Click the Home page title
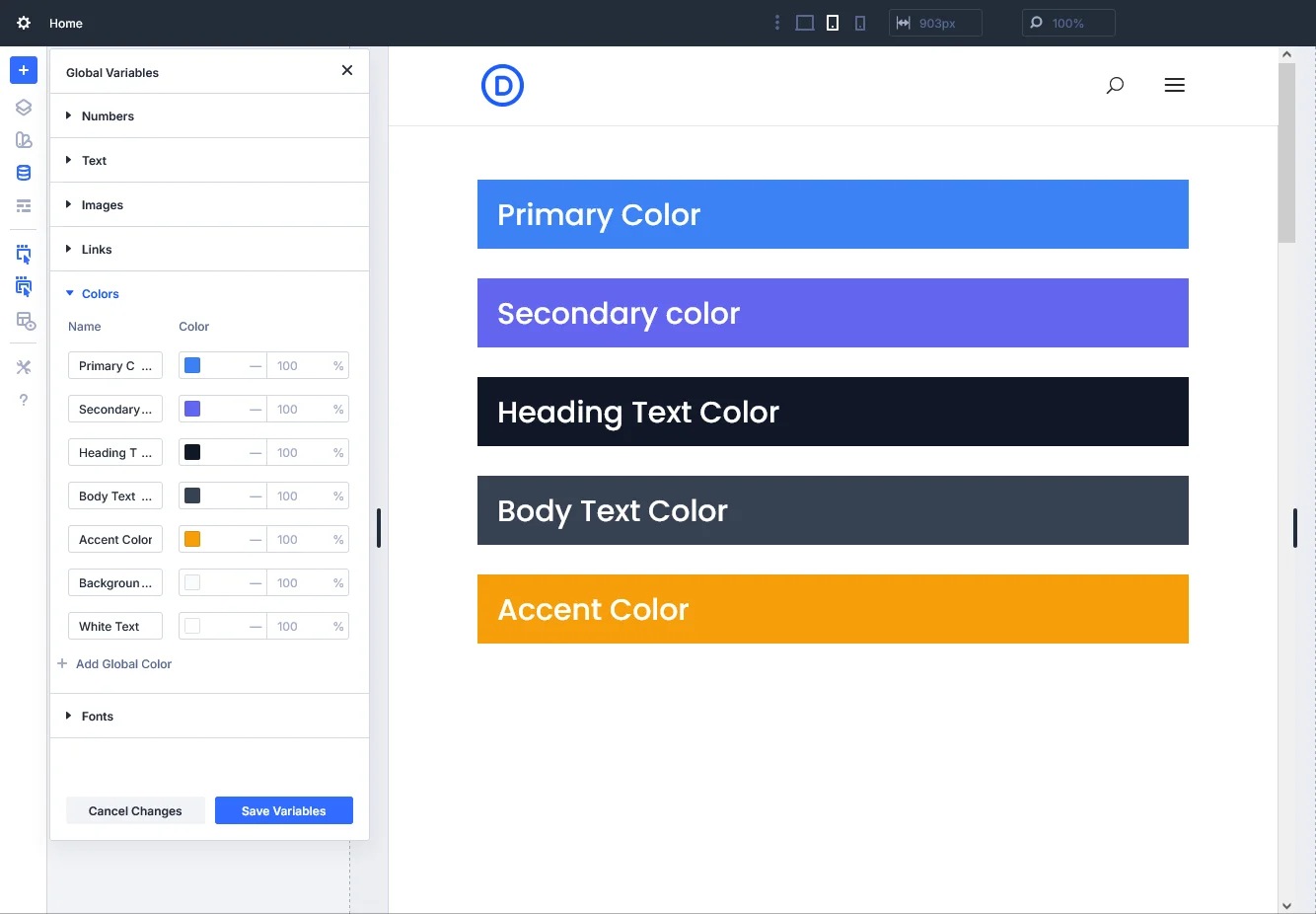Viewport: 1316px width, 914px height. coord(66,23)
